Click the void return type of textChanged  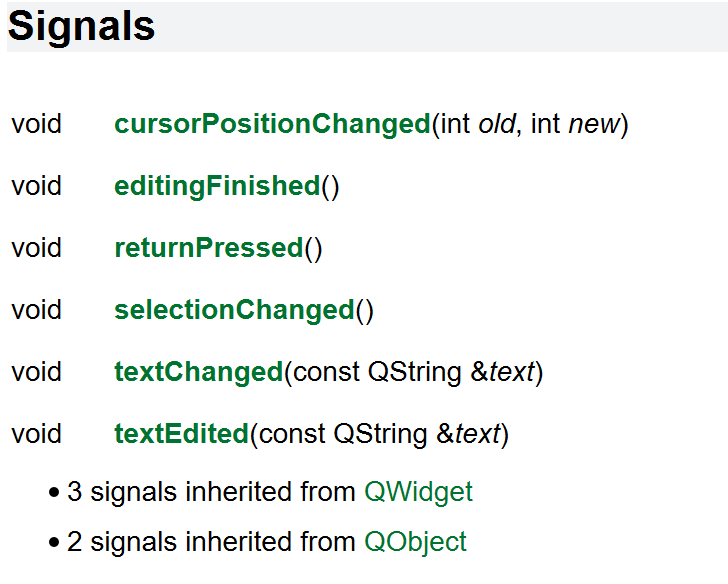(x=37, y=372)
